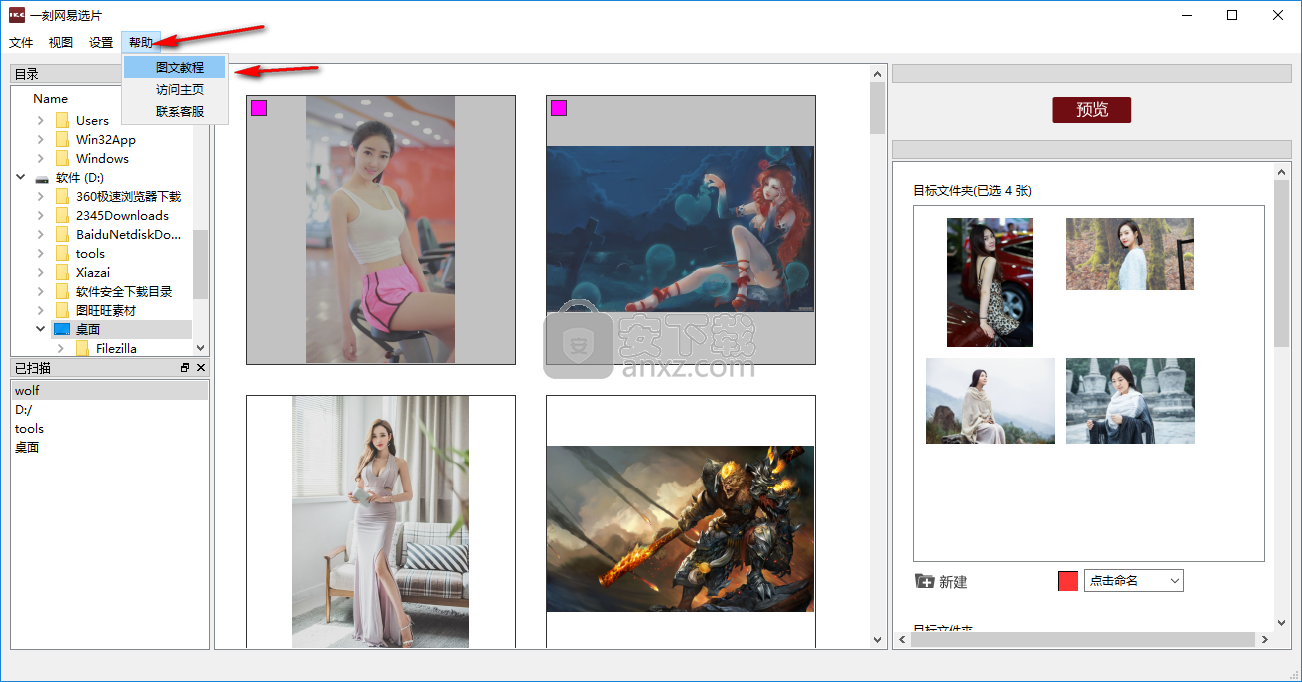The width and height of the screenshot is (1302, 682).
Task: Select the 图旺旺素材 folder
Action: [105, 311]
